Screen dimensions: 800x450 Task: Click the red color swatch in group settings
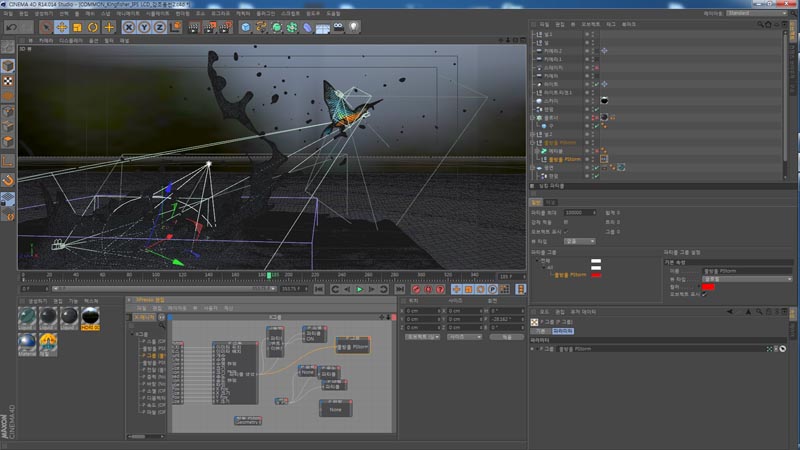pos(708,287)
